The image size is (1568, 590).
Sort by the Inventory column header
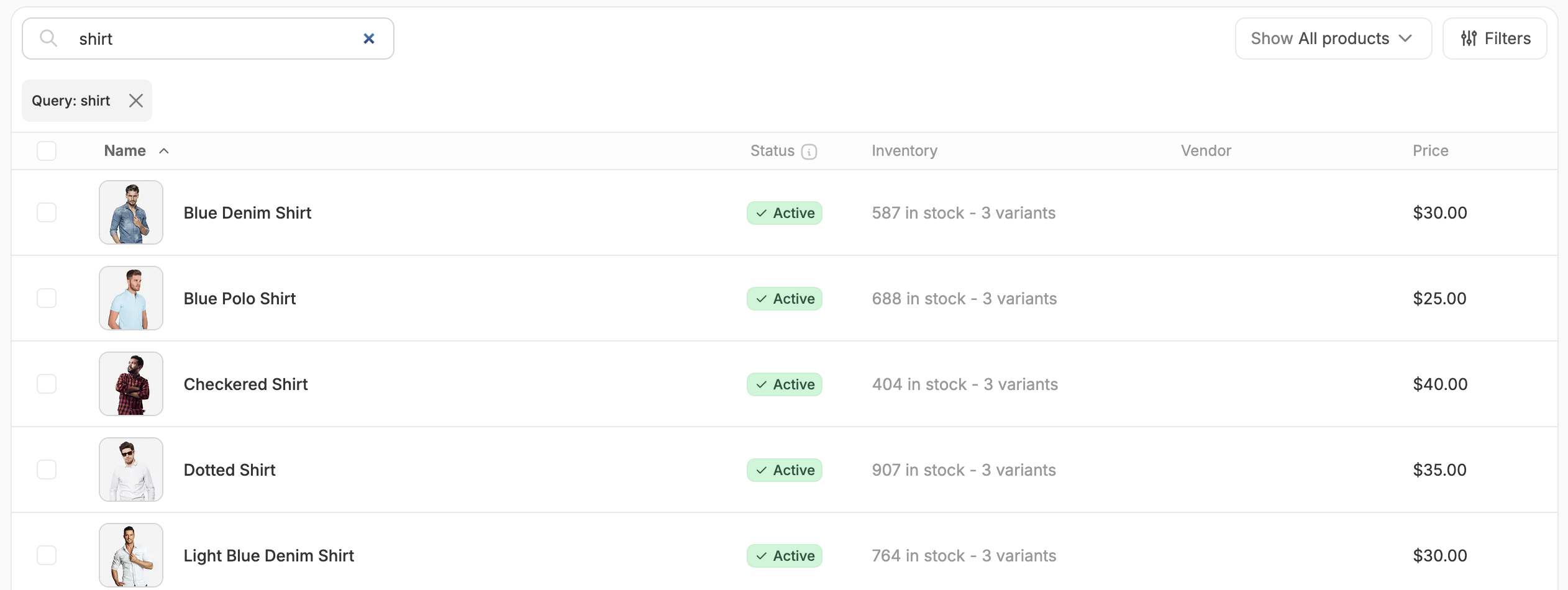pos(905,151)
